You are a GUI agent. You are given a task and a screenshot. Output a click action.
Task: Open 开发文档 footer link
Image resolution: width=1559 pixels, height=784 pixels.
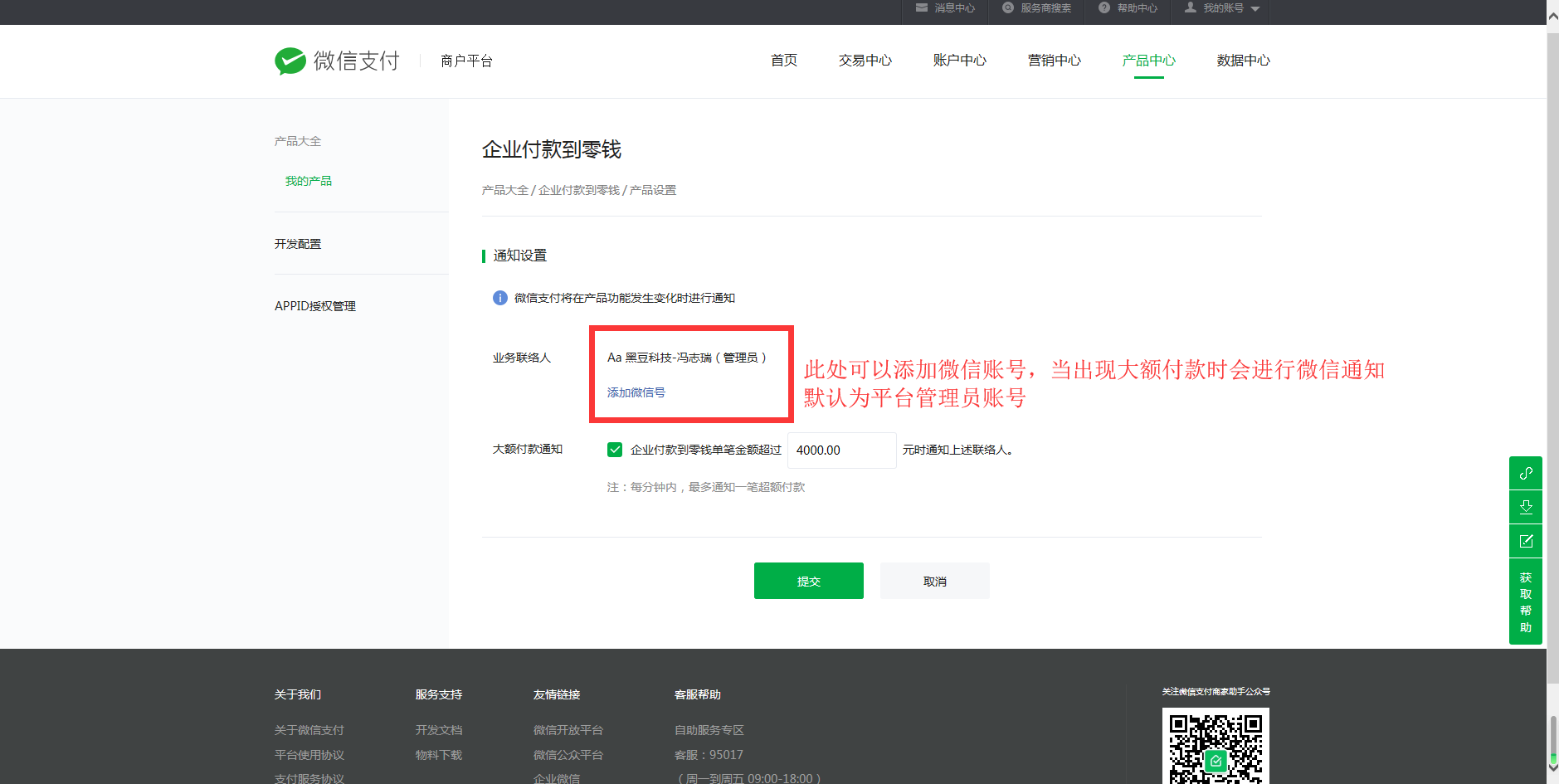point(439,730)
